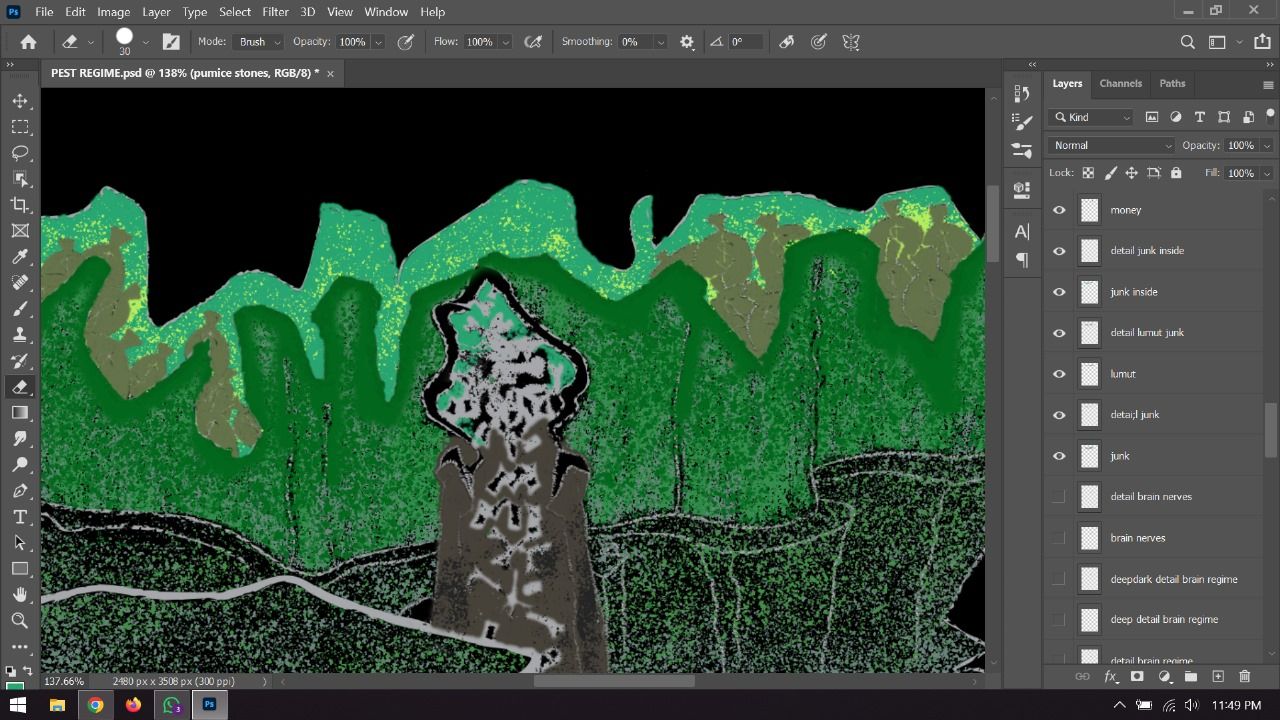Viewport: 1280px width, 720px height.
Task: Select the Path Selection tool
Action: 20,543
